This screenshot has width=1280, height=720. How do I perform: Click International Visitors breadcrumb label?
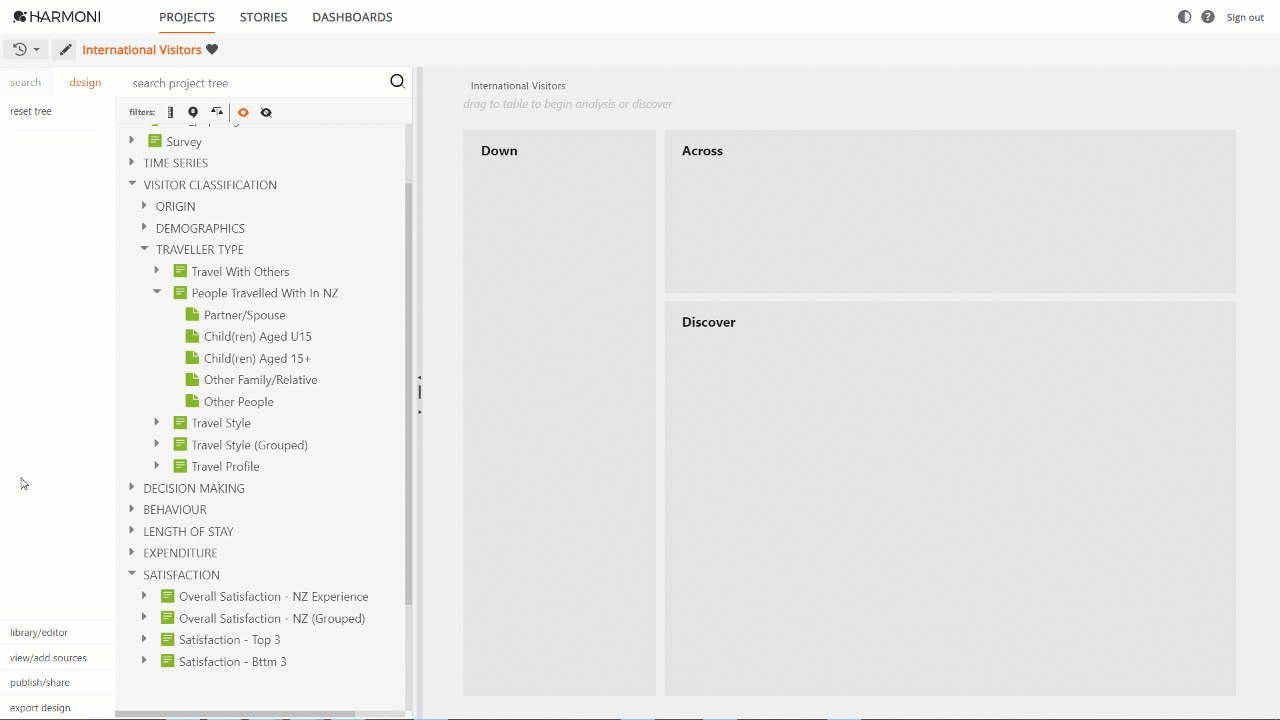click(x=518, y=86)
